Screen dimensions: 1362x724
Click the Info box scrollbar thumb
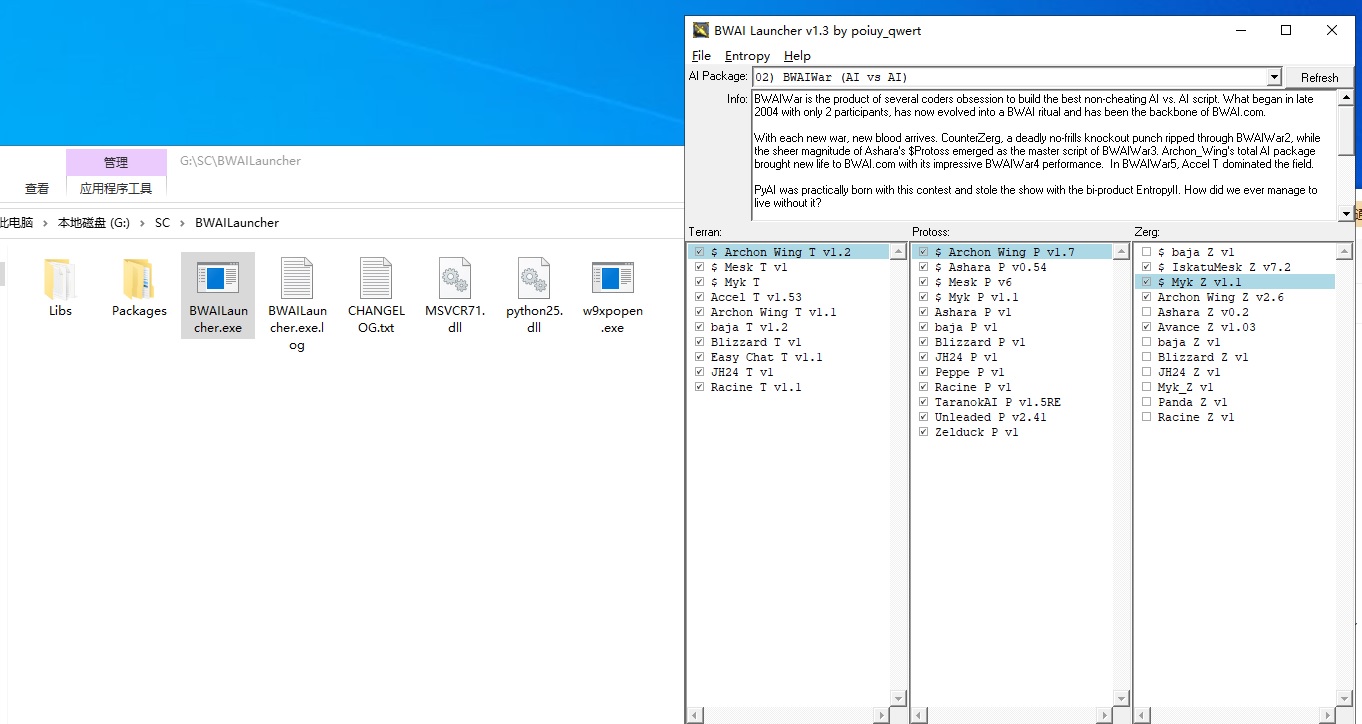[x=1346, y=131]
